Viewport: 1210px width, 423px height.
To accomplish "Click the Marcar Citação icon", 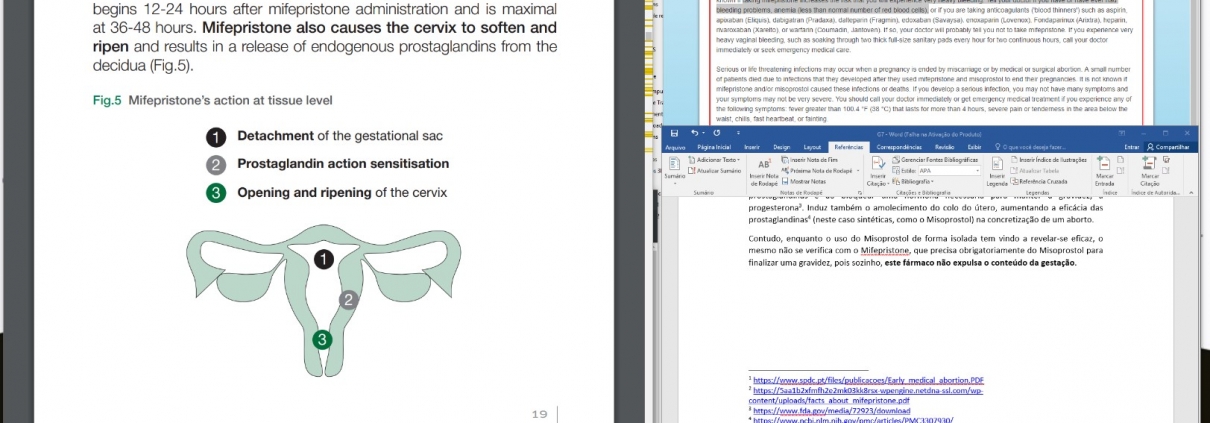I will coord(1151,165).
